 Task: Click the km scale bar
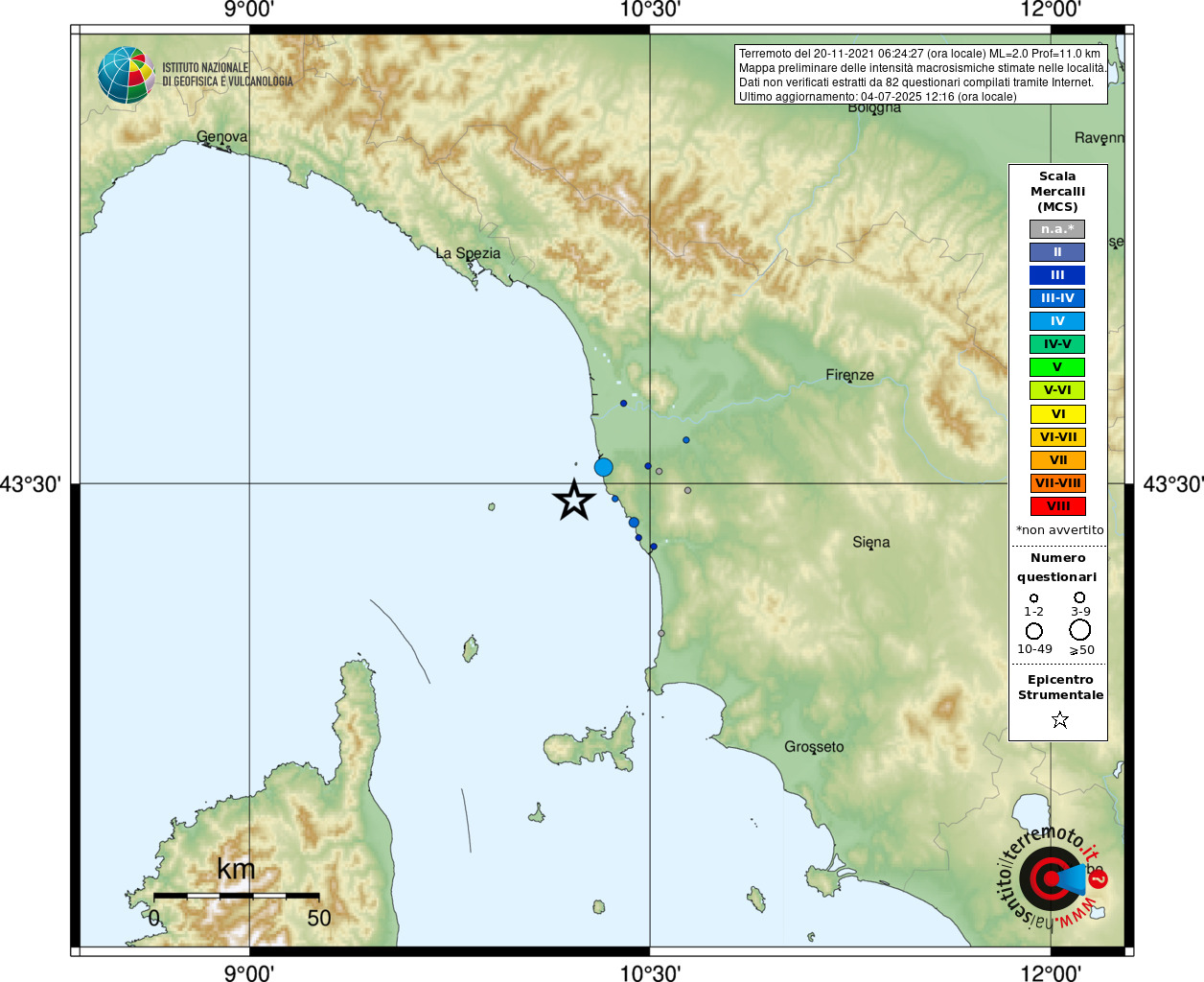(x=236, y=896)
